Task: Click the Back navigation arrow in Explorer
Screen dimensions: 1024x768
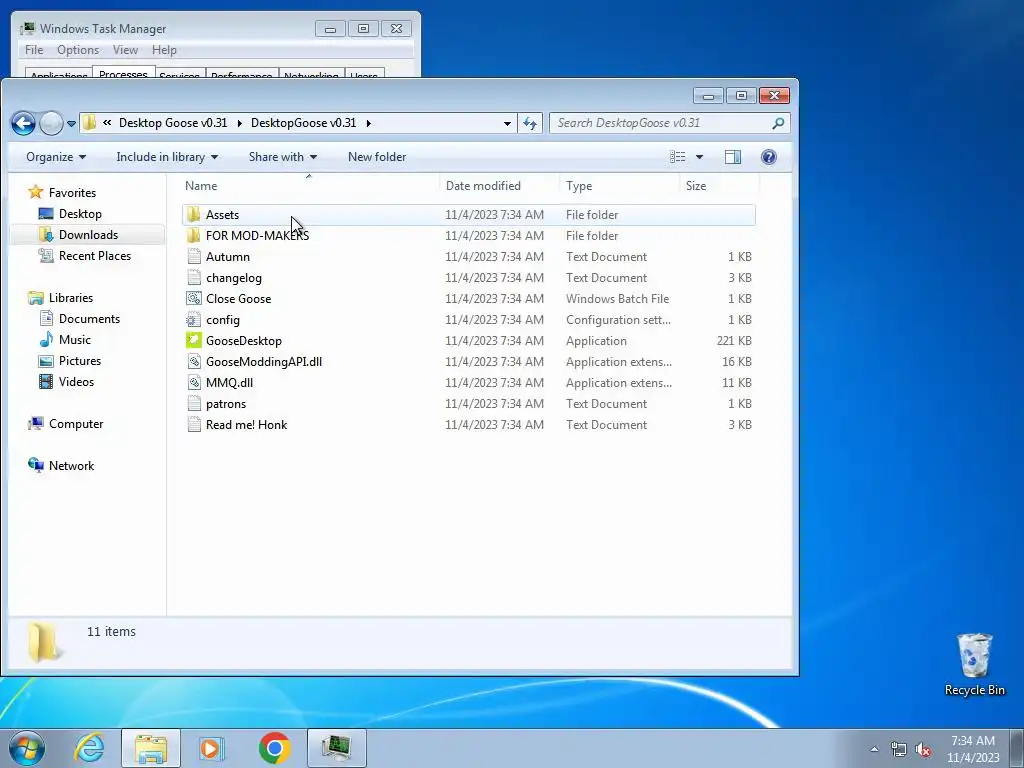Action: 24,123
